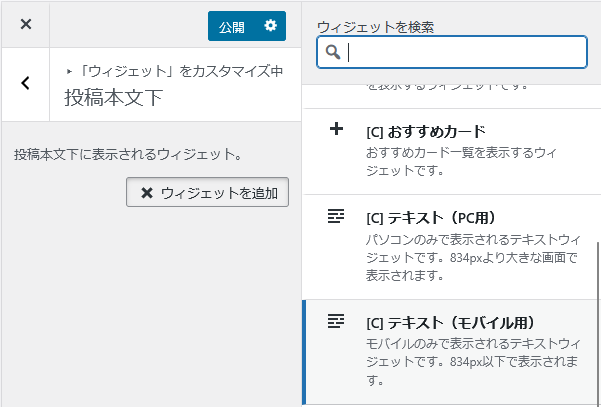Click the ウィジェットを追加 button

click(208, 193)
